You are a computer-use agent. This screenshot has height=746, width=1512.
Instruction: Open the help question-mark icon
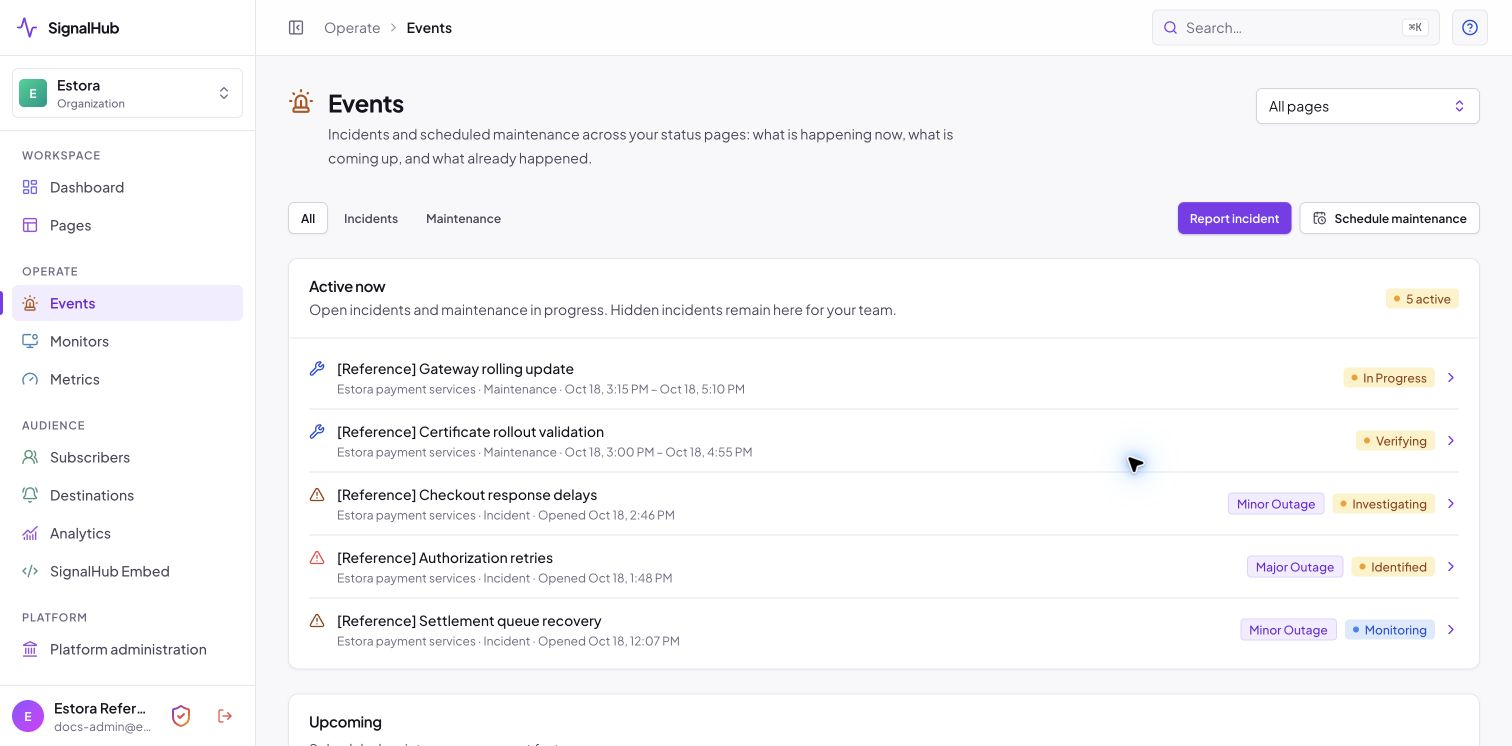[1469, 28]
